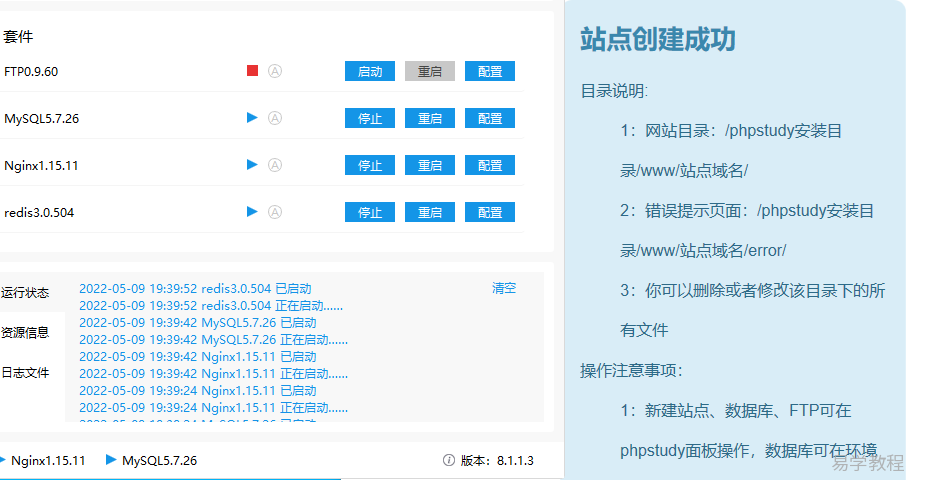This screenshot has width=951, height=480.
Task: Select MySQL5.7.26 suite name in list
Action: click(41, 118)
